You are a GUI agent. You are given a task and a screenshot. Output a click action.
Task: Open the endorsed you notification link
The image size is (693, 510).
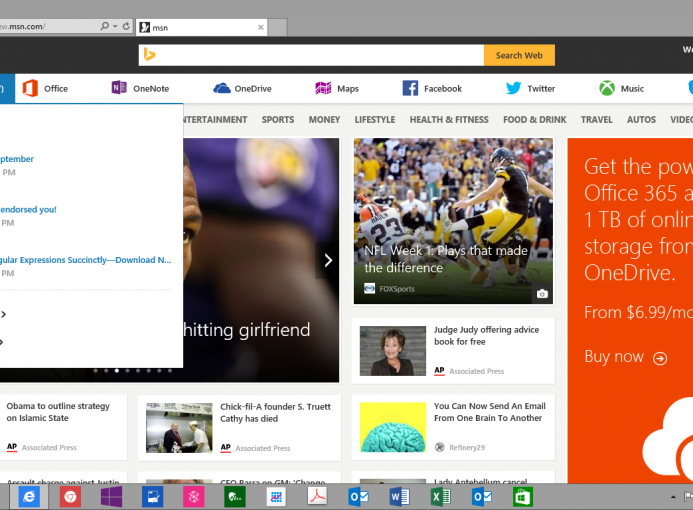[x=28, y=209]
